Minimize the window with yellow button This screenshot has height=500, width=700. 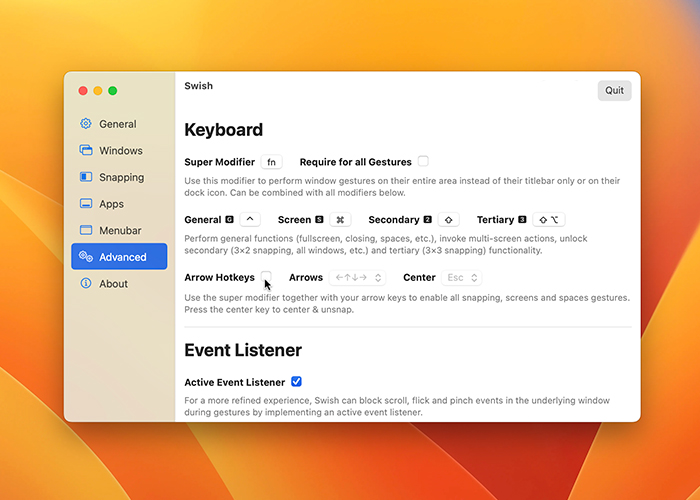pyautogui.click(x=98, y=91)
